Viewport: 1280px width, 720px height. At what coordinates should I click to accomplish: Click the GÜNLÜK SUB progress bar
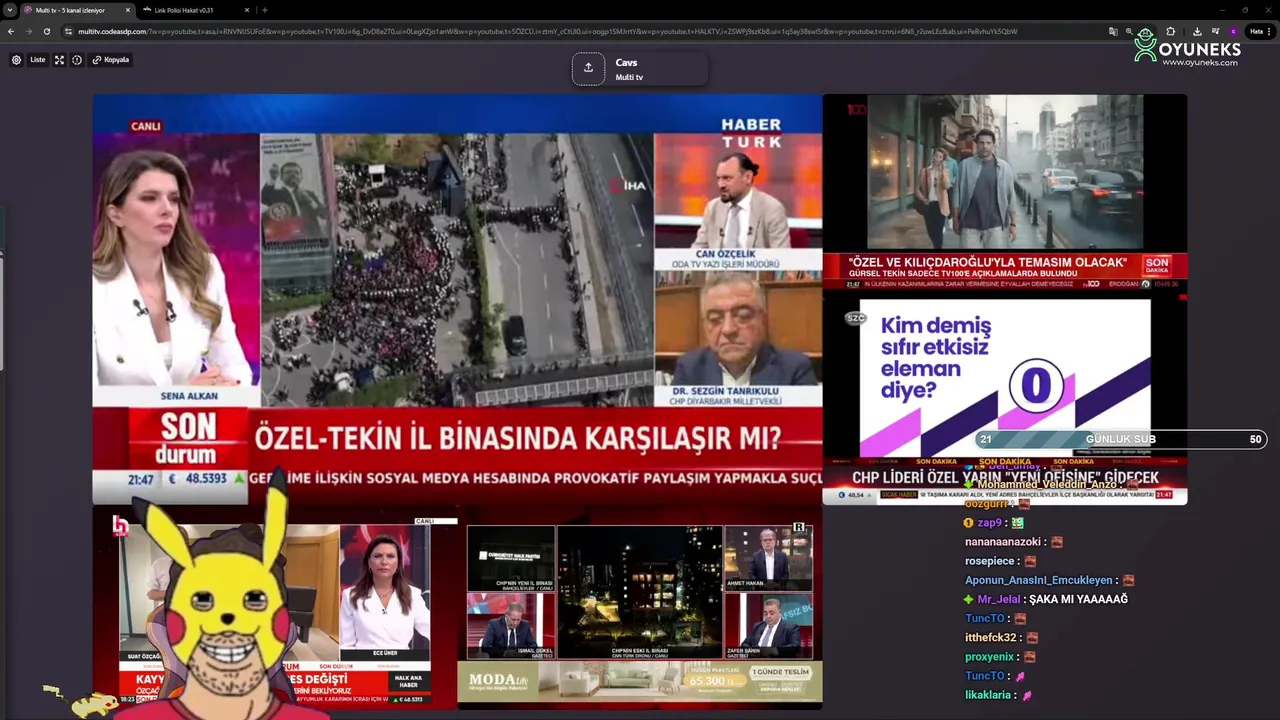[x=1121, y=439]
